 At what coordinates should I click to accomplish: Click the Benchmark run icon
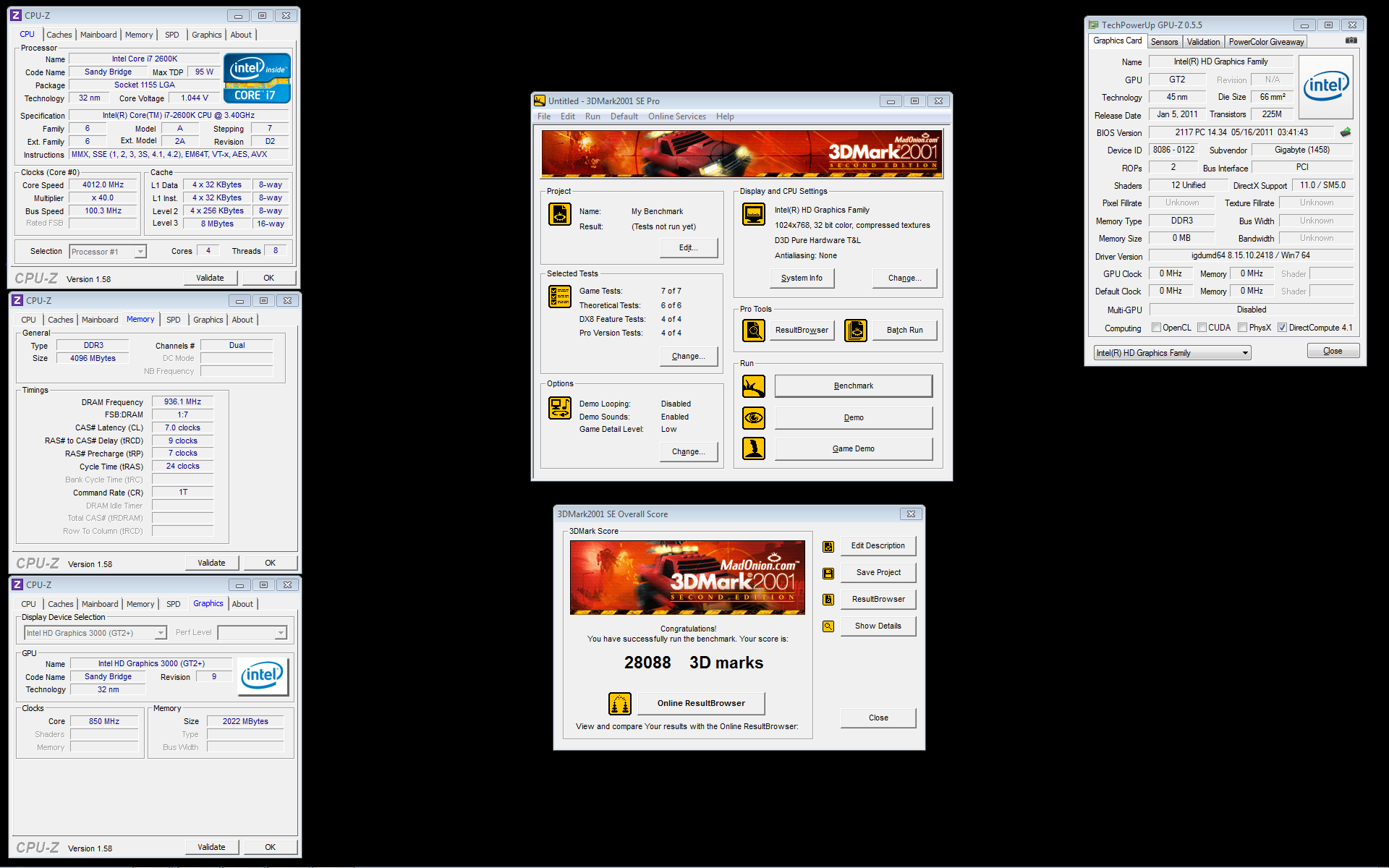tap(754, 386)
